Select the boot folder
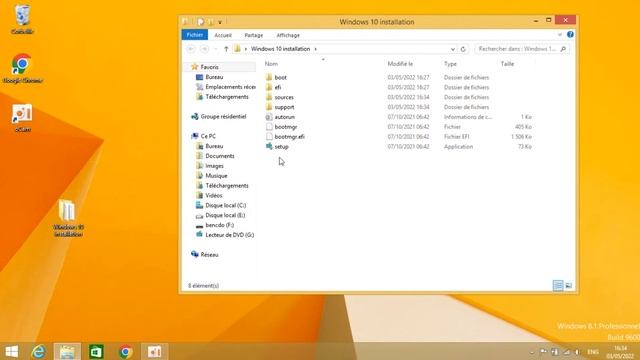The image size is (640, 360). pos(280,77)
